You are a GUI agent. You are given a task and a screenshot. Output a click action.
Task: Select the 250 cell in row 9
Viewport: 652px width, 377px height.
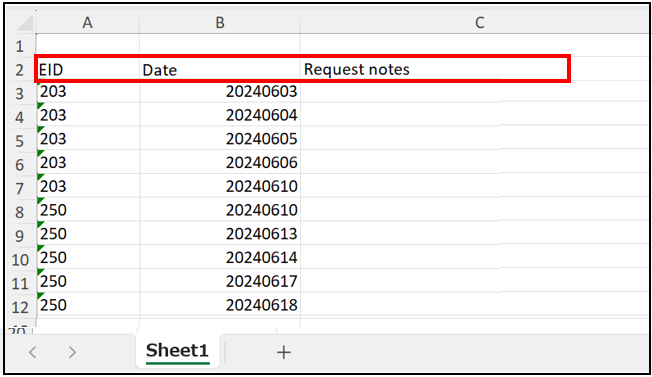(x=88, y=234)
